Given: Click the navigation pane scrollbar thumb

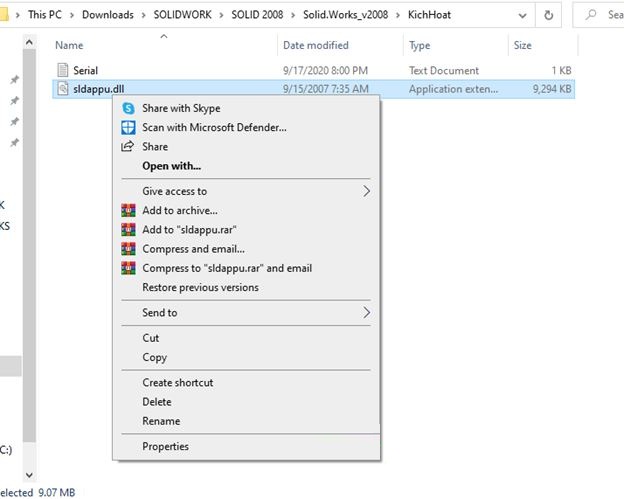Looking at the screenshot, I should (29, 245).
